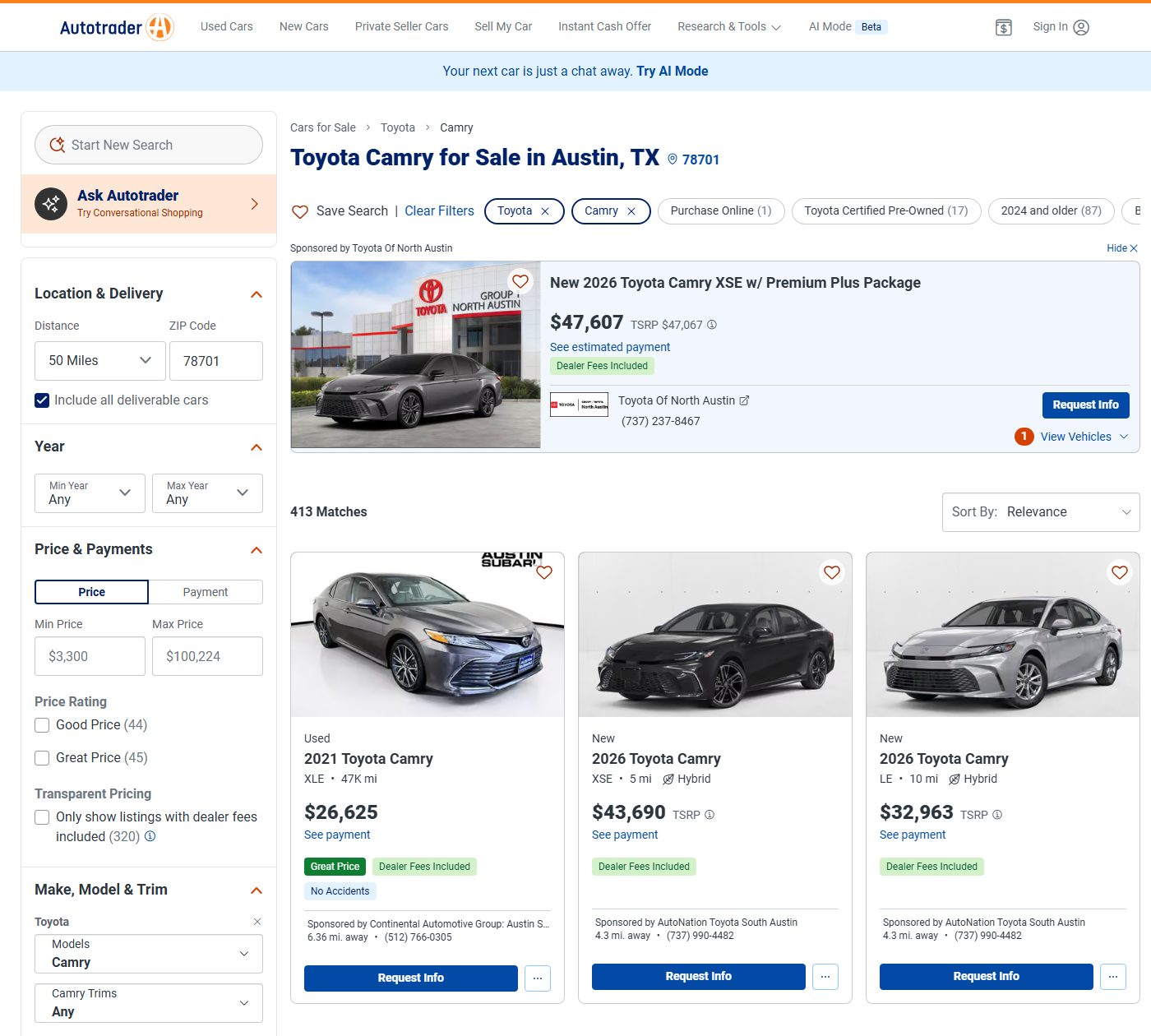The width and height of the screenshot is (1151, 1036).
Task: Click the Min Price input field
Action: point(90,656)
